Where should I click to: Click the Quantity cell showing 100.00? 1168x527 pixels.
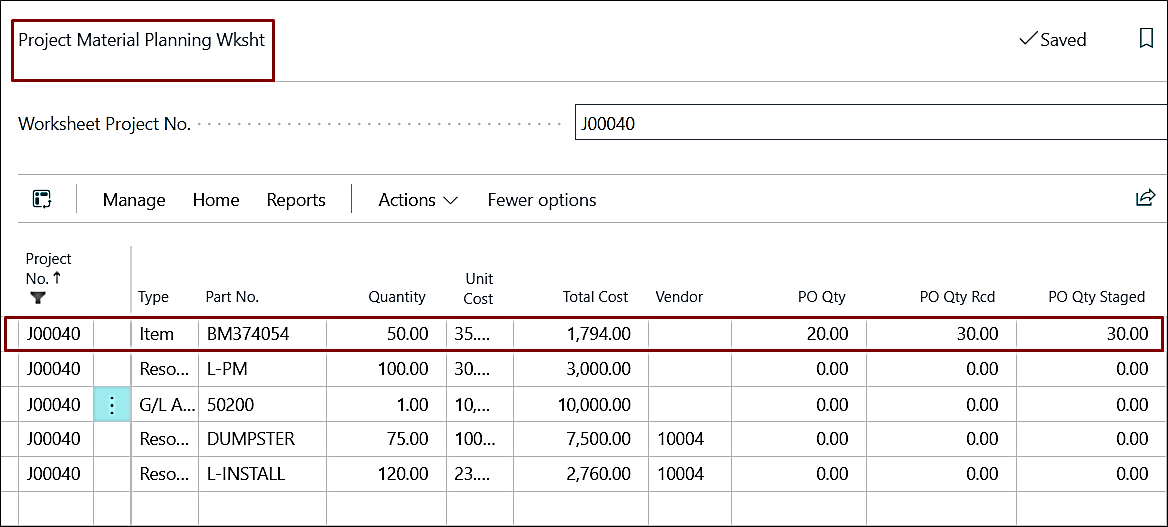(x=400, y=369)
